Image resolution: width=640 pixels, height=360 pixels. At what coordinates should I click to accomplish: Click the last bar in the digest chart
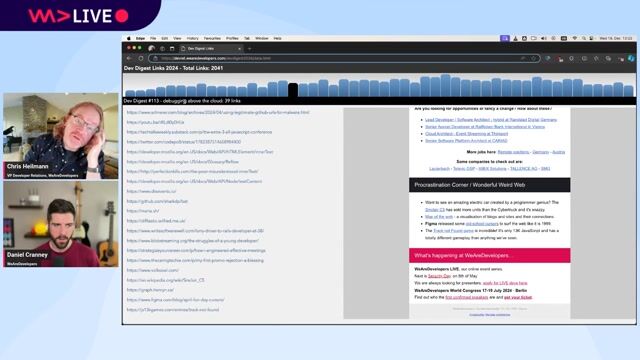click(629, 91)
